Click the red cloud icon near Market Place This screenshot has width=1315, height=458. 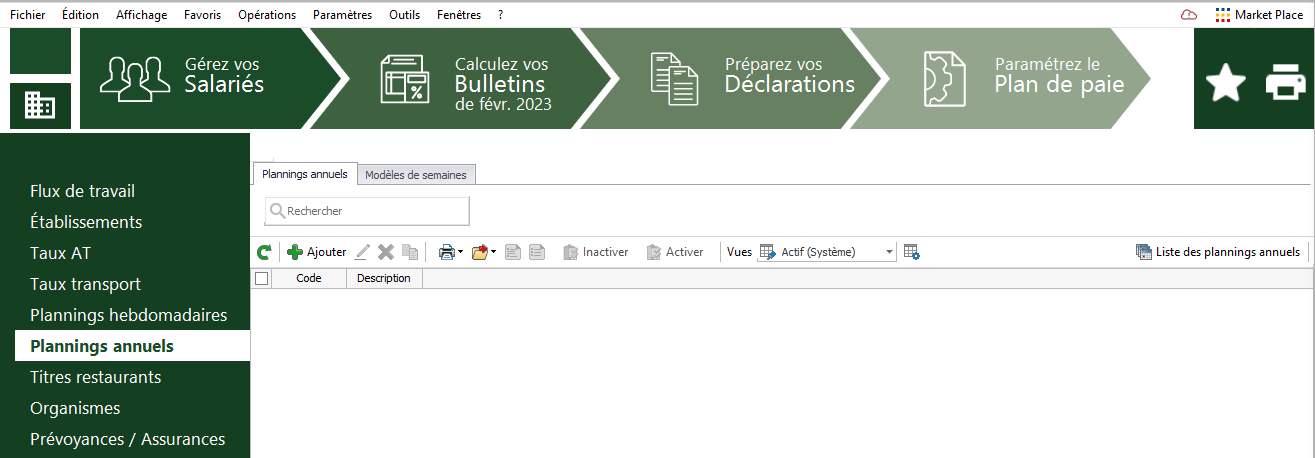[1189, 15]
